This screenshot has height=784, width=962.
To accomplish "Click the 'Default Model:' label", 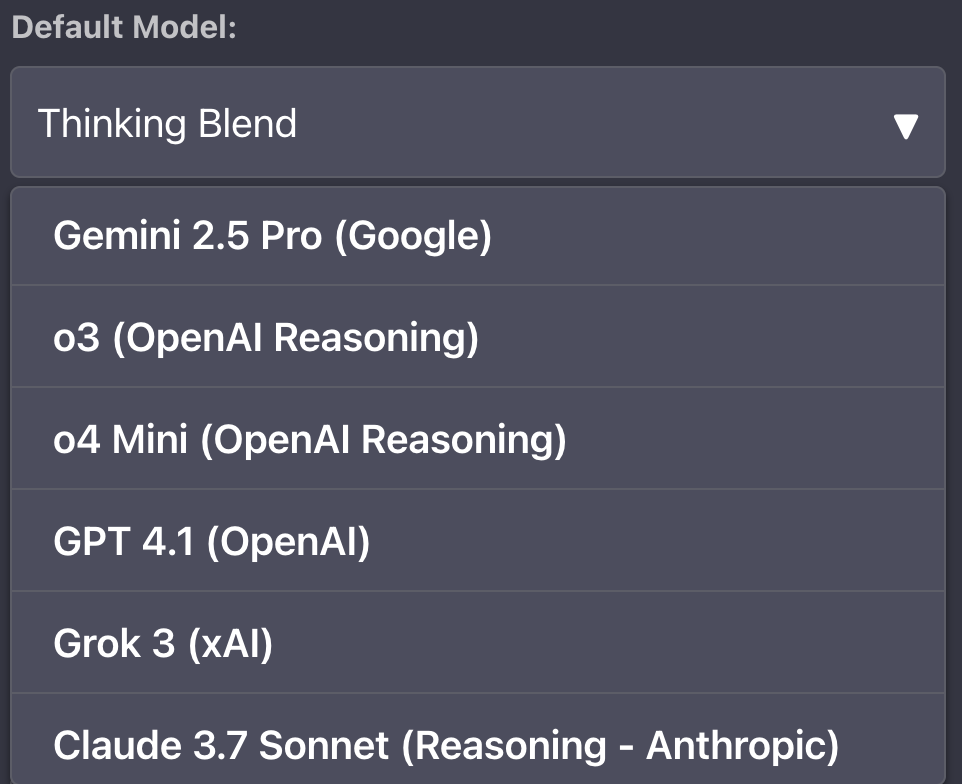I will pos(123,27).
